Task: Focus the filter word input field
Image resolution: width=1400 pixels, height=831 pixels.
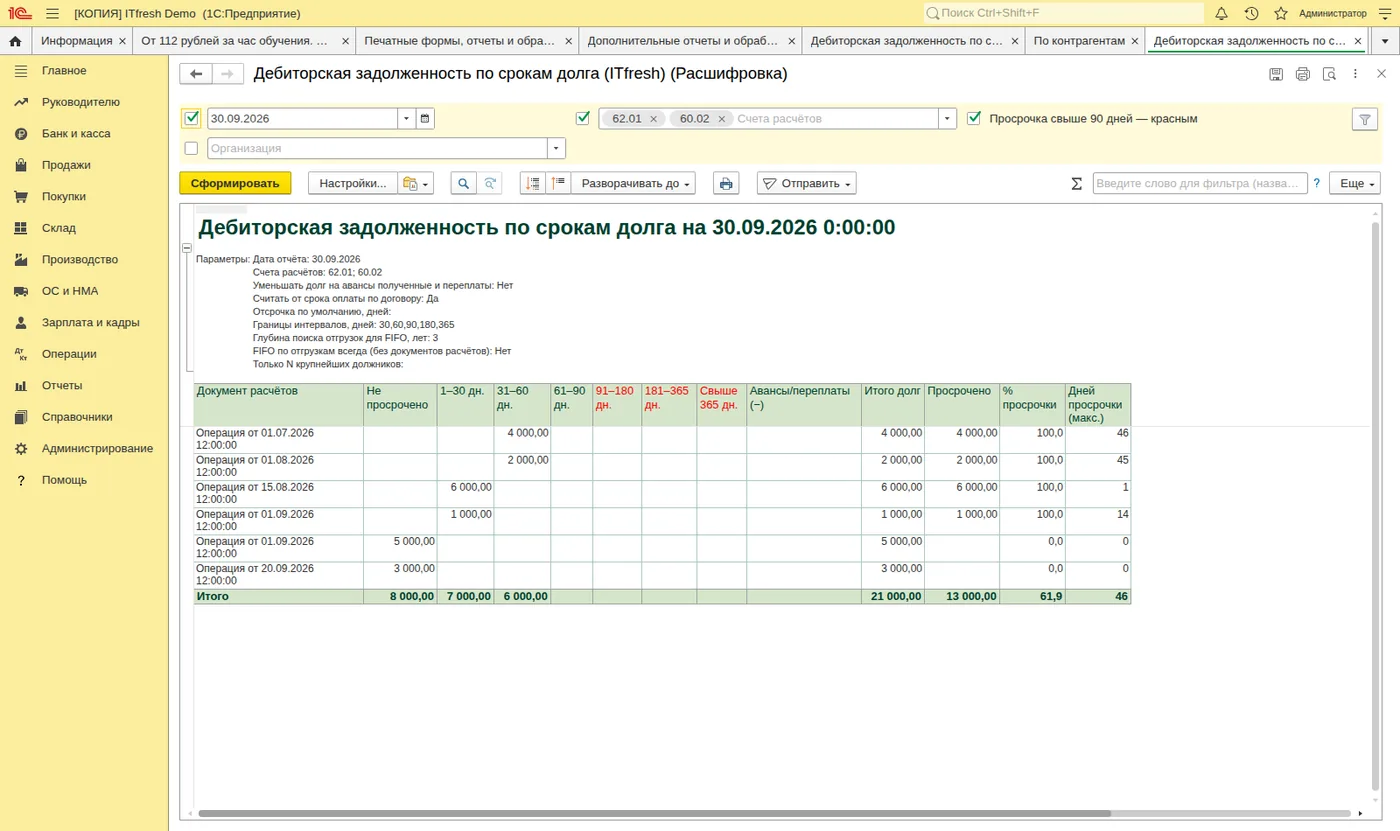Action: coord(1200,183)
